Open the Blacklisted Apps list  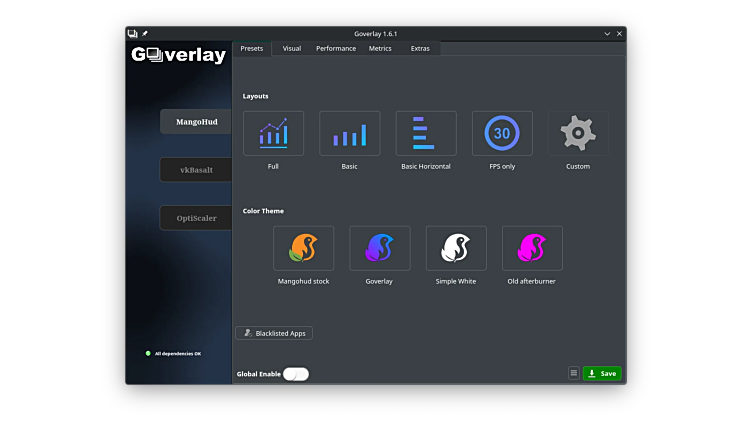pyautogui.click(x=274, y=333)
